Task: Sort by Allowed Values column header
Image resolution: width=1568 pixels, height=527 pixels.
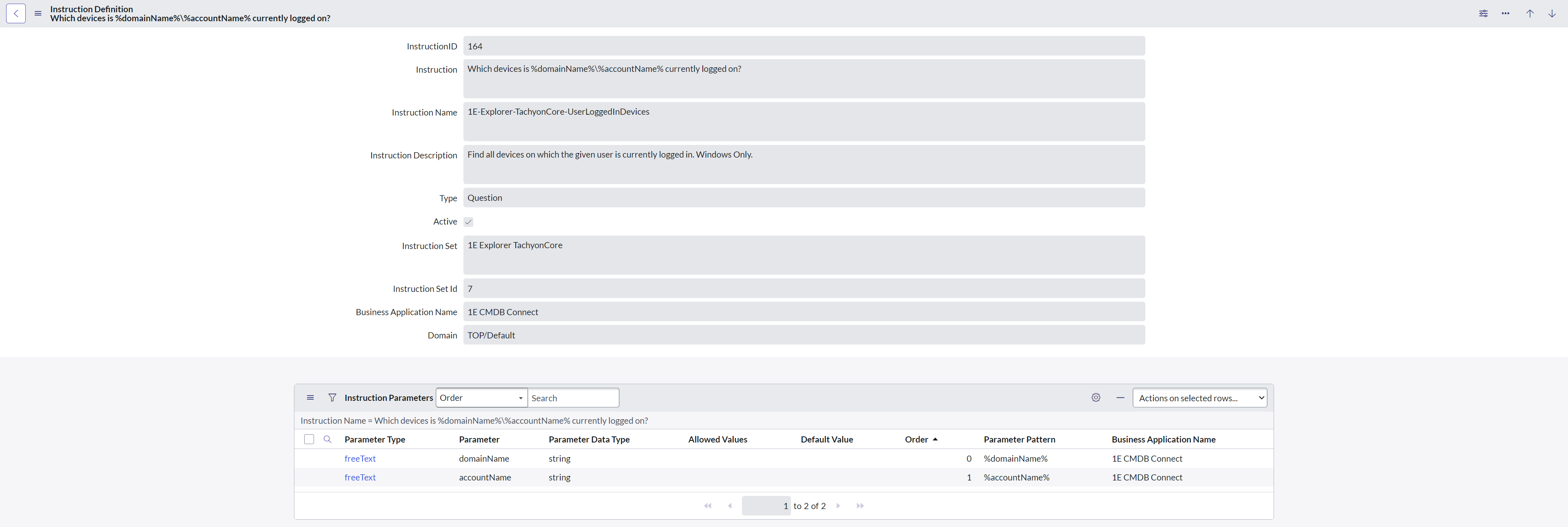Action: tap(718, 439)
